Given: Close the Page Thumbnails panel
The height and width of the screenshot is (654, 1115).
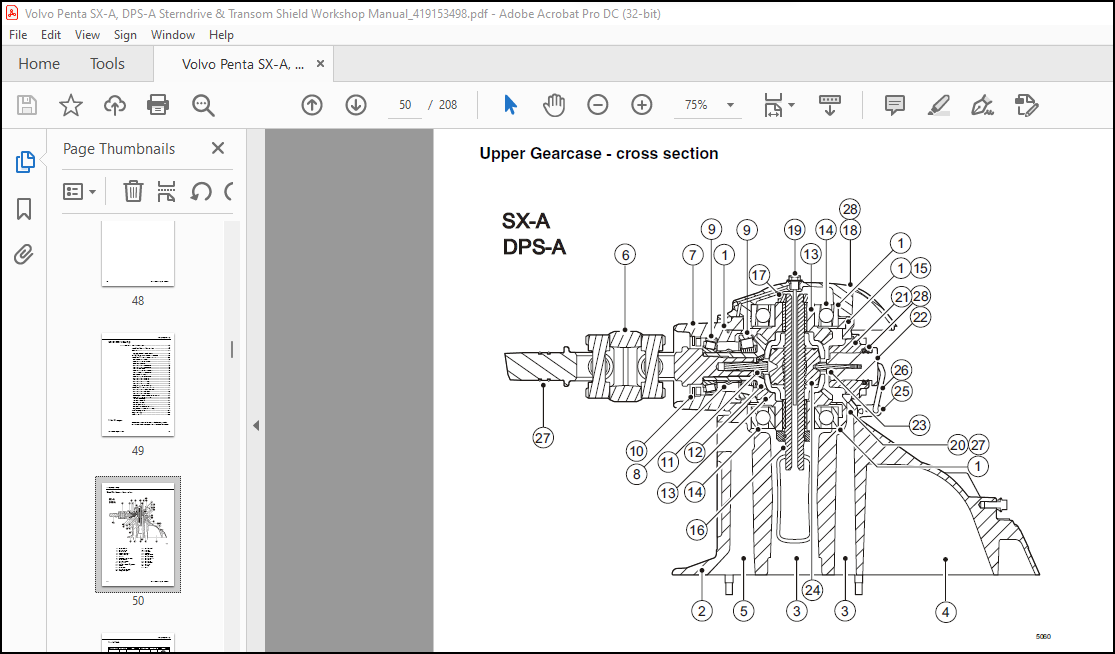Looking at the screenshot, I should coord(218,148).
